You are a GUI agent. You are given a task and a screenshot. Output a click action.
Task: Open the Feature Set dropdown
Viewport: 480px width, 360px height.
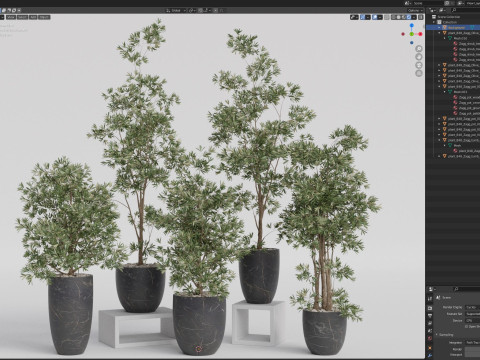472,314
